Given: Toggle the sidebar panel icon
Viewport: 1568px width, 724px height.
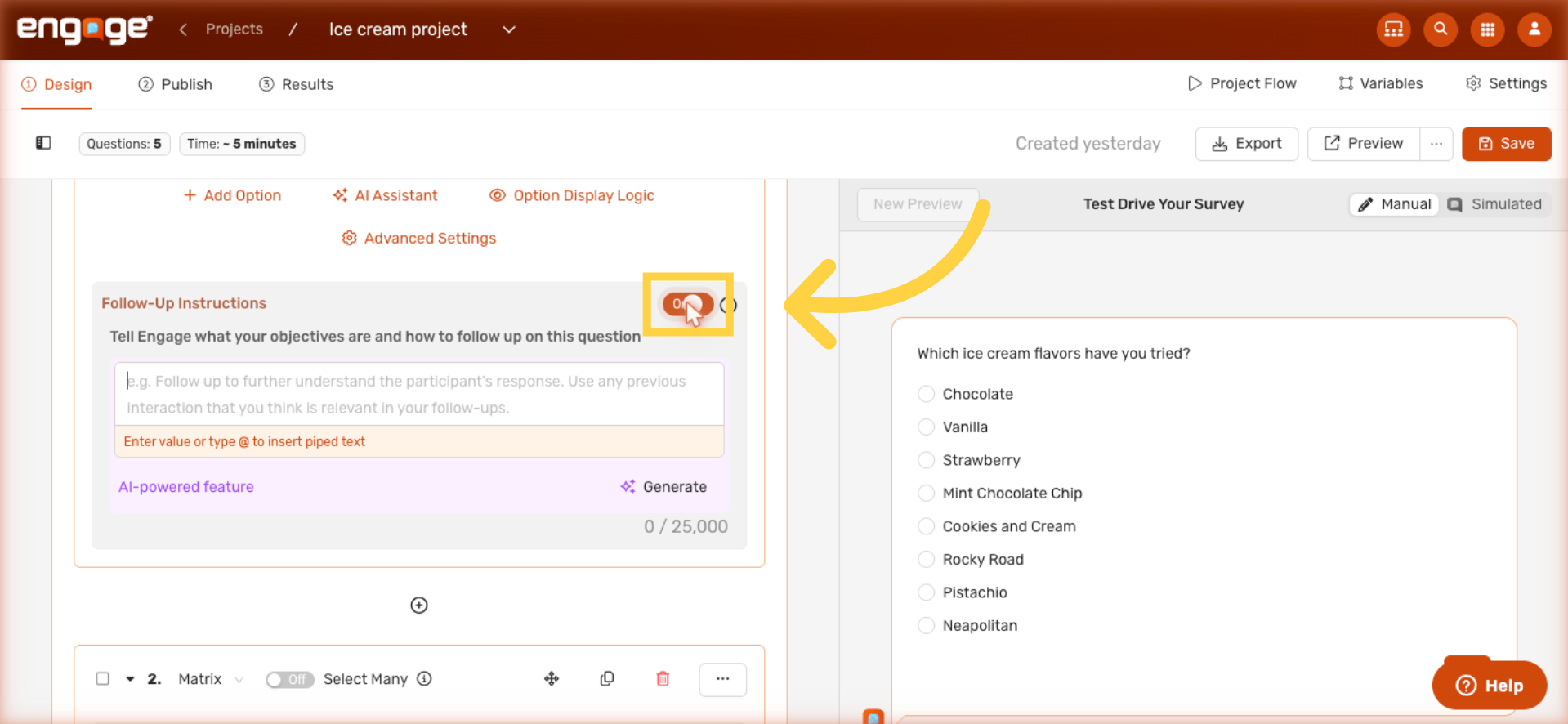Looking at the screenshot, I should pos(43,143).
